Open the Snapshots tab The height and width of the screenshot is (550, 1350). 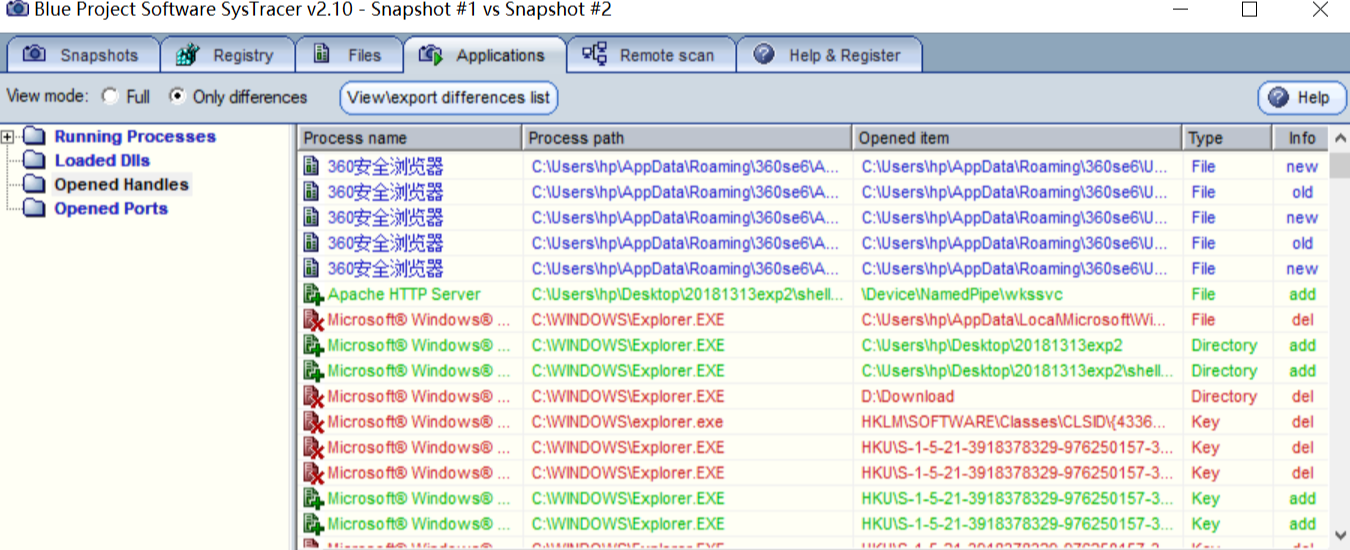[82, 55]
